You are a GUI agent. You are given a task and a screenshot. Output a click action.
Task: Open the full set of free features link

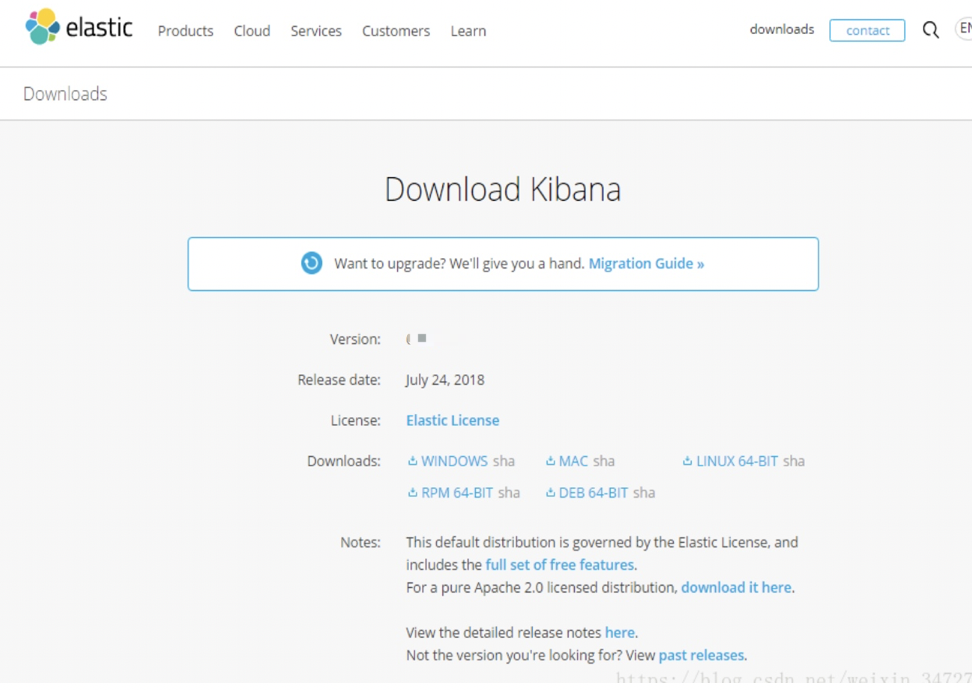tap(560, 565)
